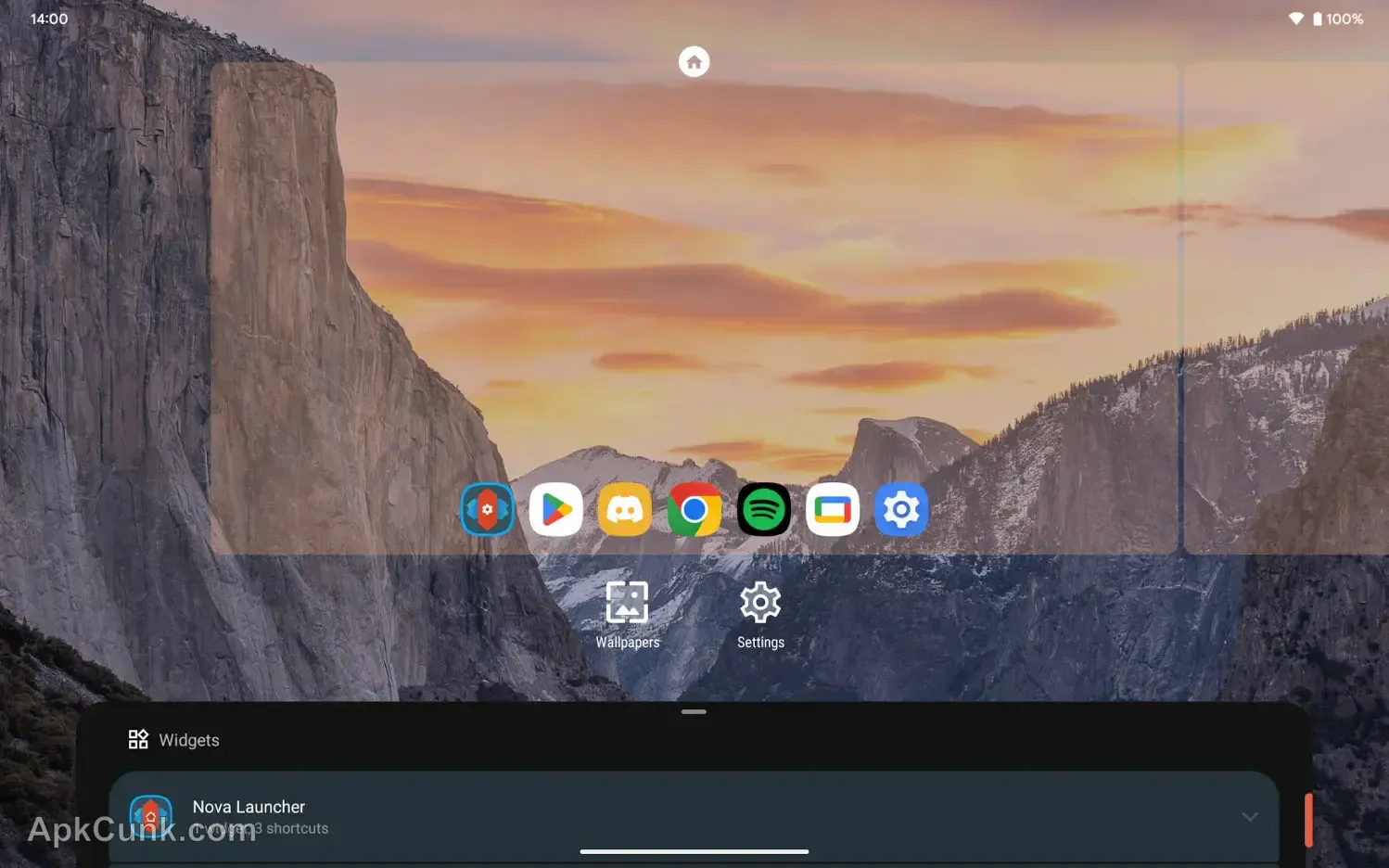1389x868 pixels.
Task: Open launcher Settings with the gear icon
Action: (760, 615)
